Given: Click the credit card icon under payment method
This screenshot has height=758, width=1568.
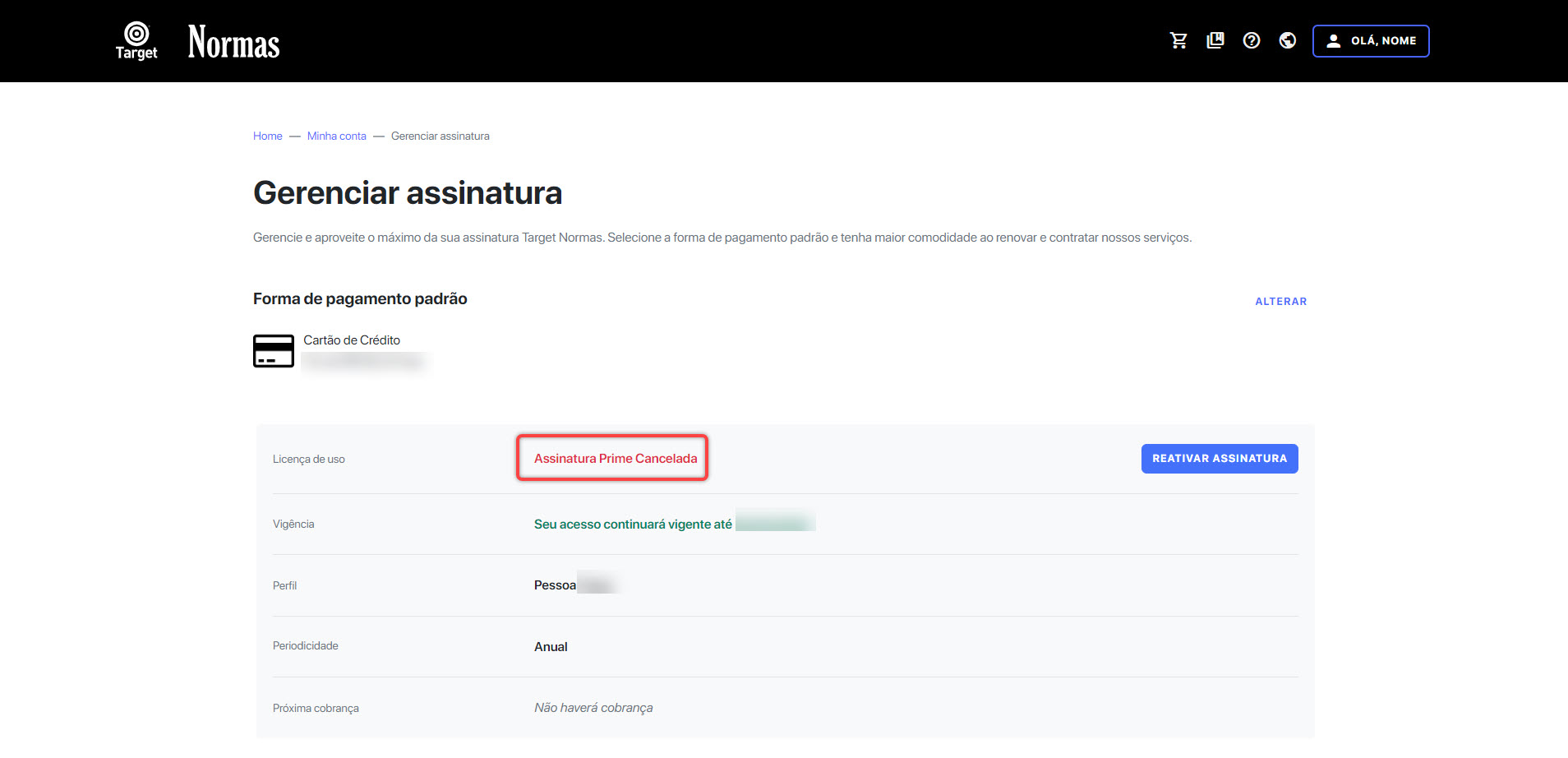Looking at the screenshot, I should (273, 350).
